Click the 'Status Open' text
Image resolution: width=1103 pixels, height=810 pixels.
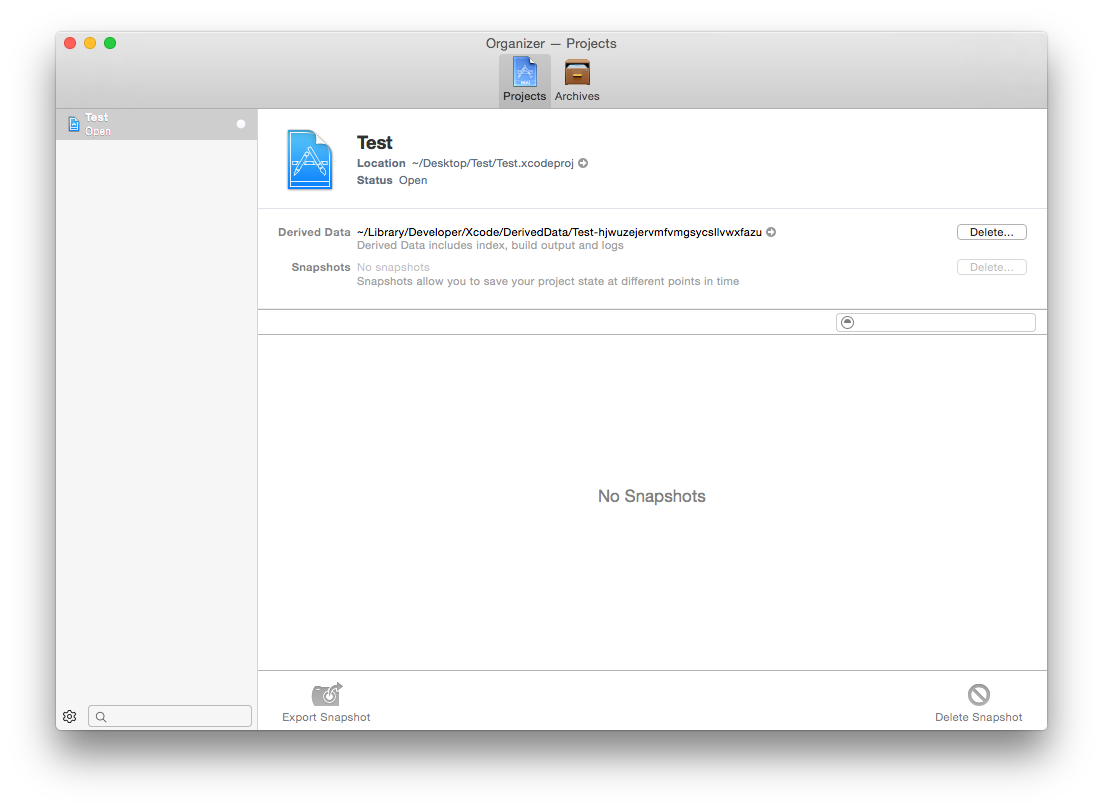pyautogui.click(x=392, y=180)
